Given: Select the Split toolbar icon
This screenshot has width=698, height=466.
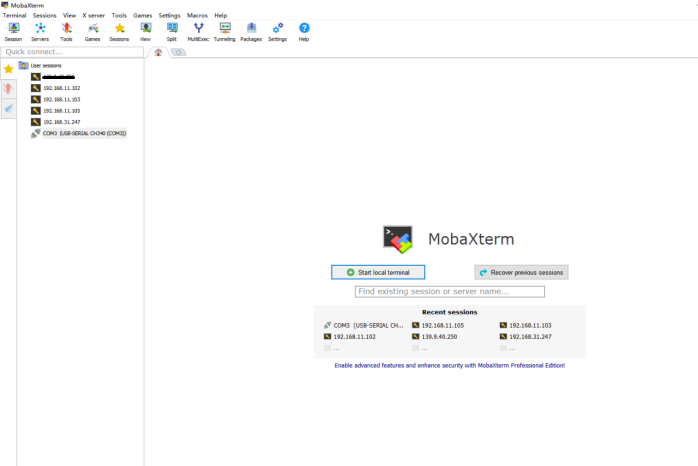Looking at the screenshot, I should pos(172,32).
